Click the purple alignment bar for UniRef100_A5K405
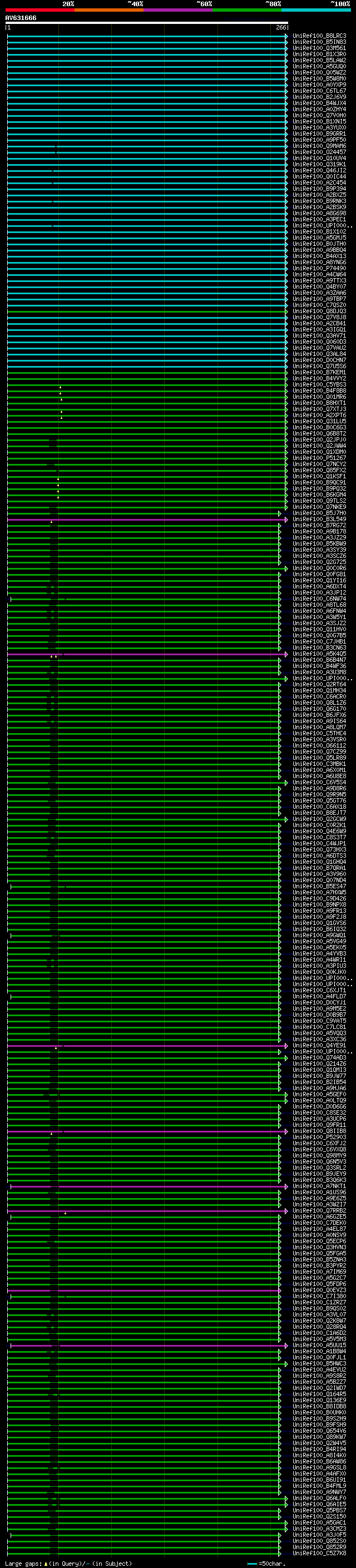This screenshot has width=356, height=1568. pyautogui.click(x=147, y=654)
